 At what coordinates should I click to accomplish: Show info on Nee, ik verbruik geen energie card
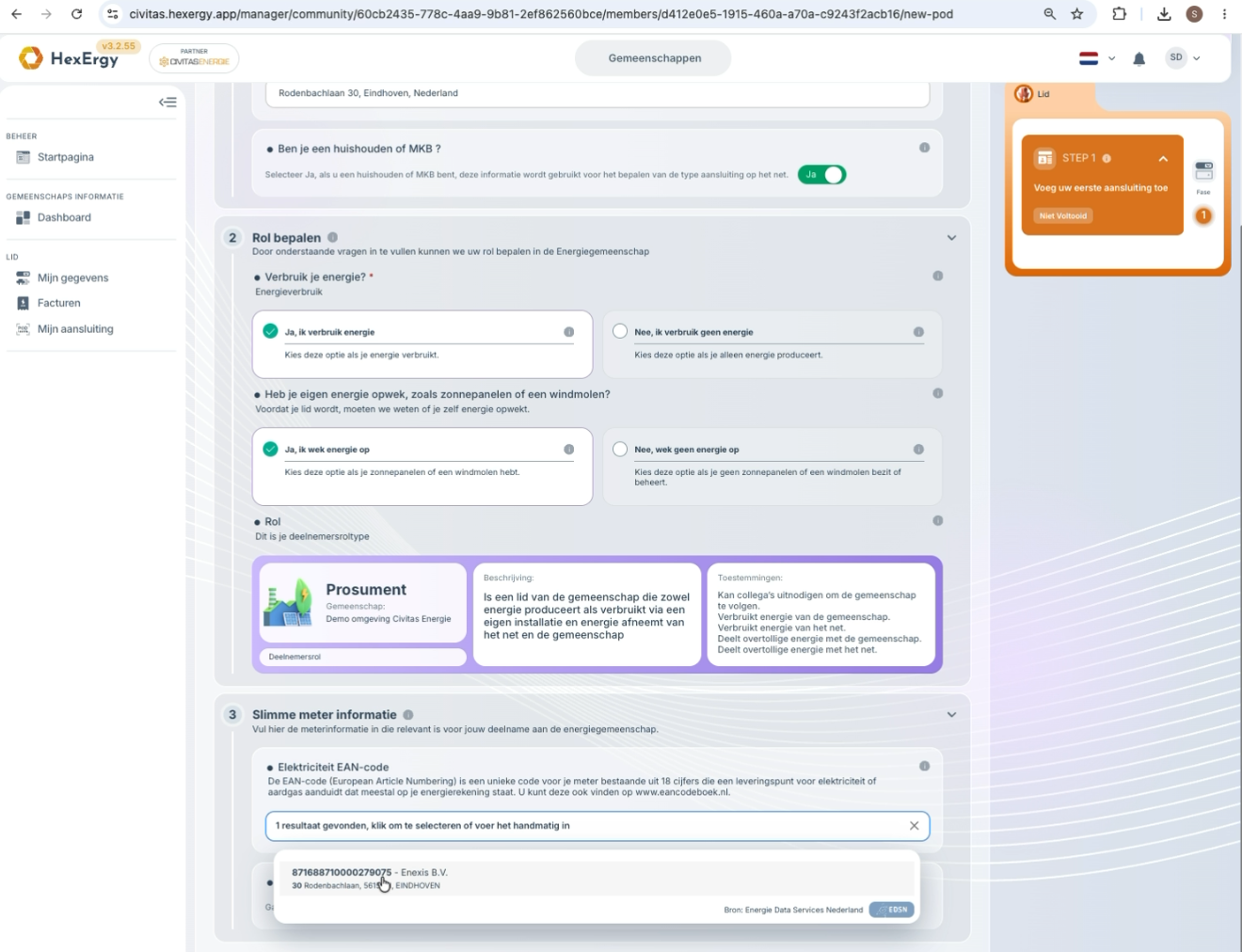918,331
